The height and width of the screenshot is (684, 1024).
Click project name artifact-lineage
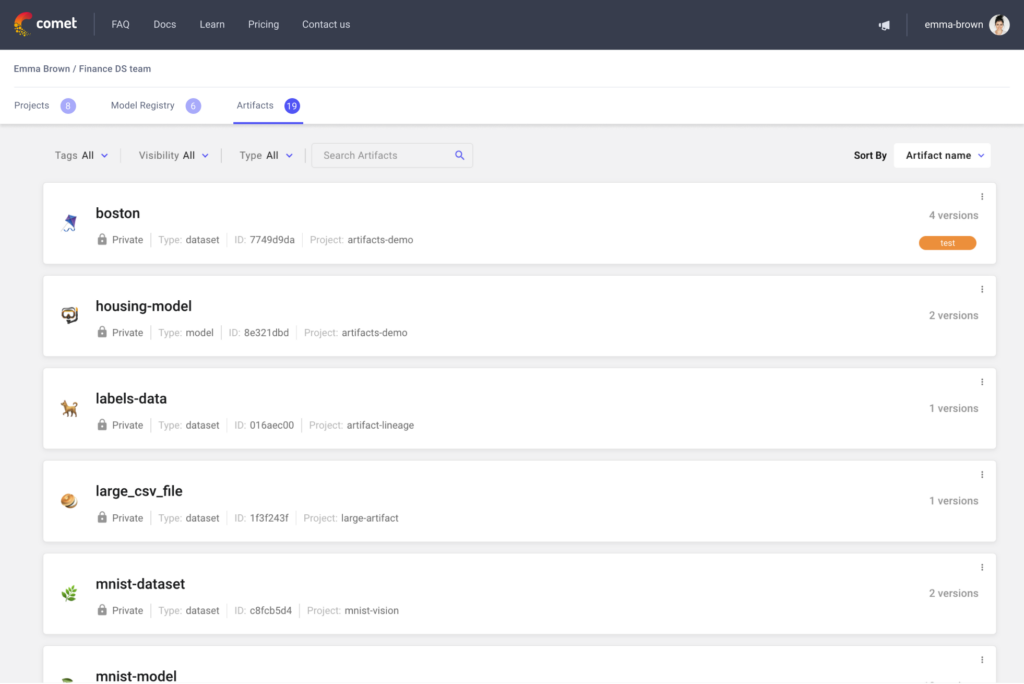pos(380,425)
